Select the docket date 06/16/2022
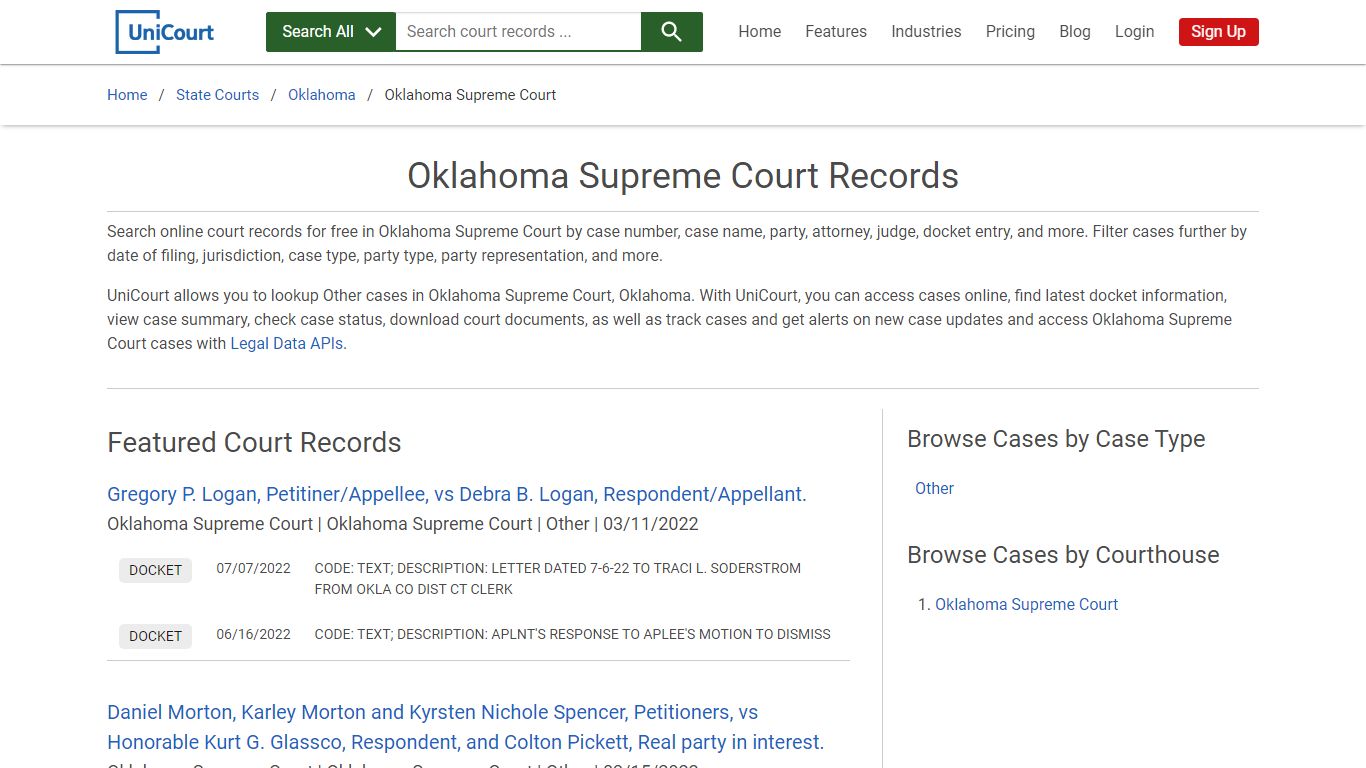Screen dimensions: 1366x768 click(x=253, y=634)
